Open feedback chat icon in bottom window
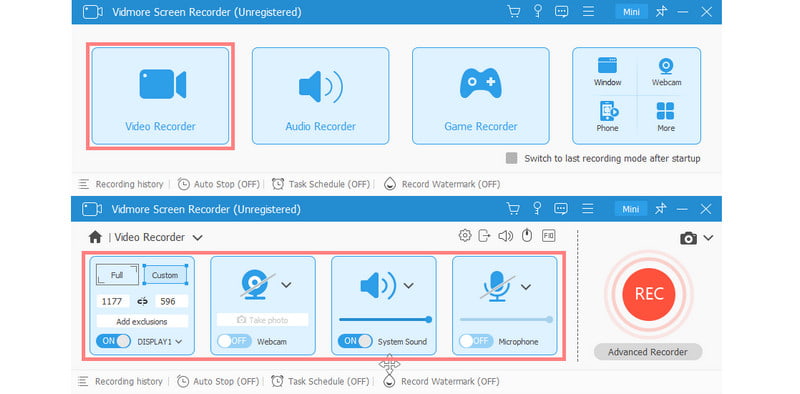This screenshot has width=800, height=394. click(561, 209)
